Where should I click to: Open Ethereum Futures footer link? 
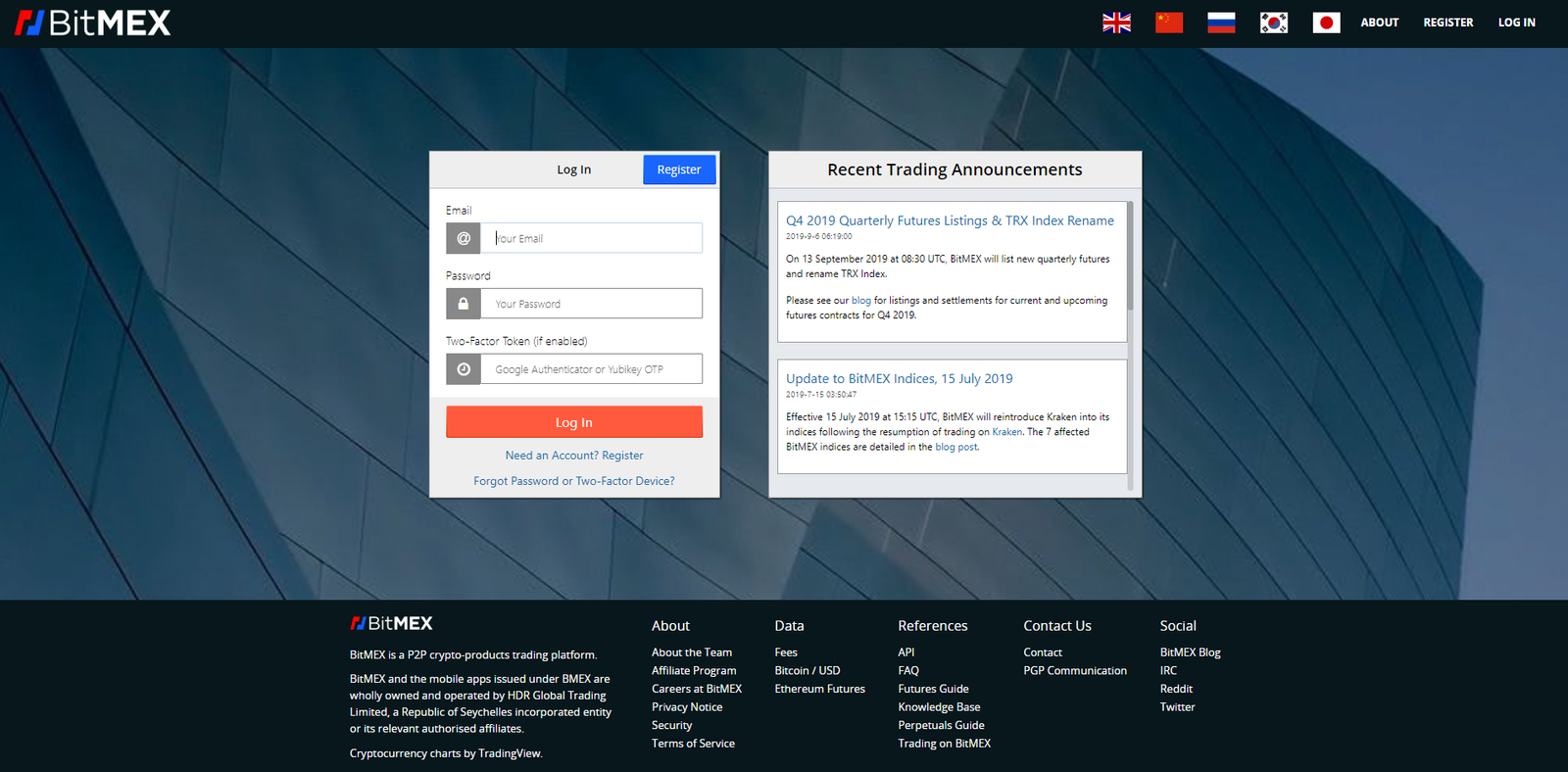pyautogui.click(x=820, y=689)
